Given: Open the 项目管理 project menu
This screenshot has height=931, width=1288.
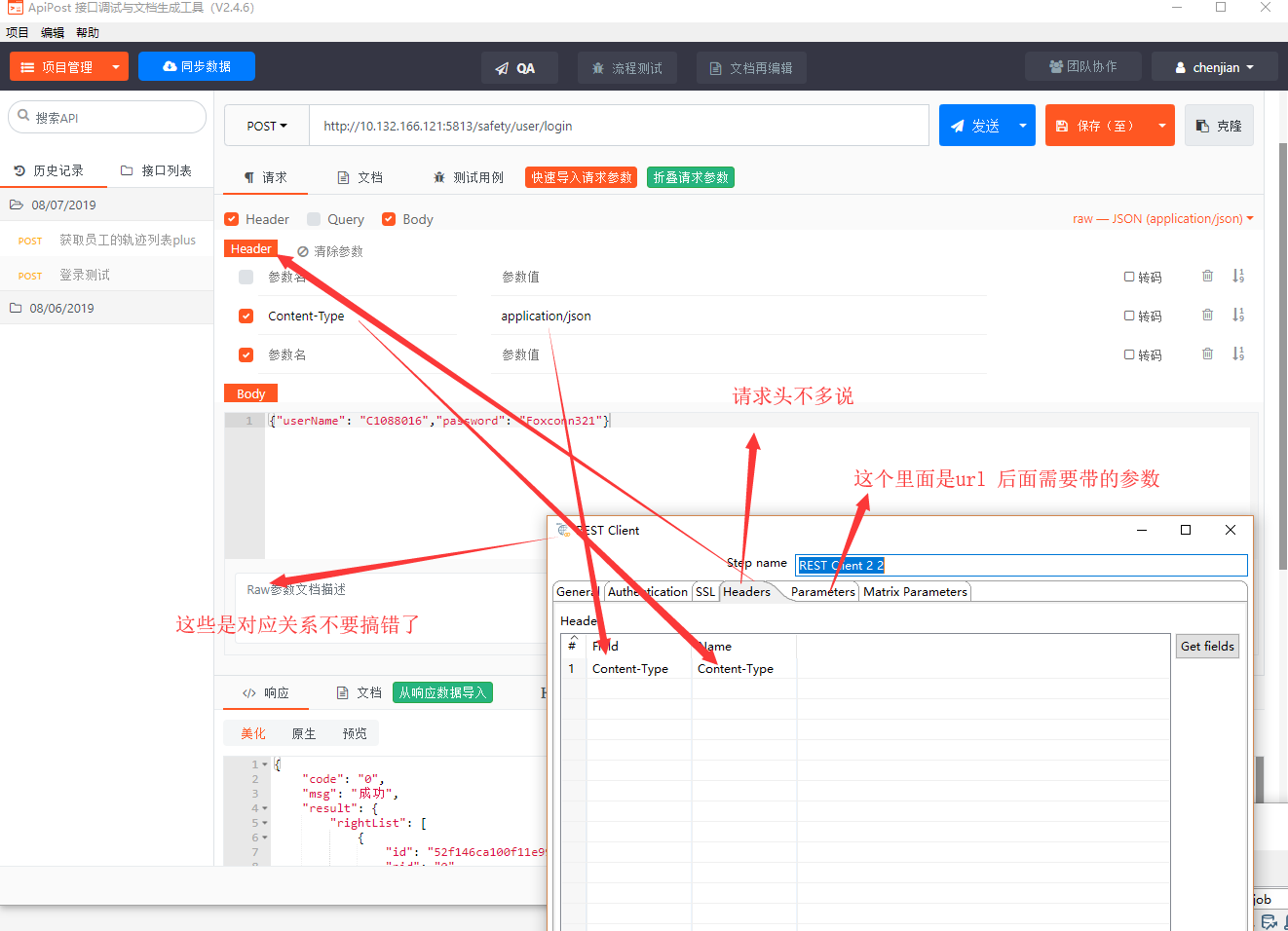Looking at the screenshot, I should (x=57, y=67).
